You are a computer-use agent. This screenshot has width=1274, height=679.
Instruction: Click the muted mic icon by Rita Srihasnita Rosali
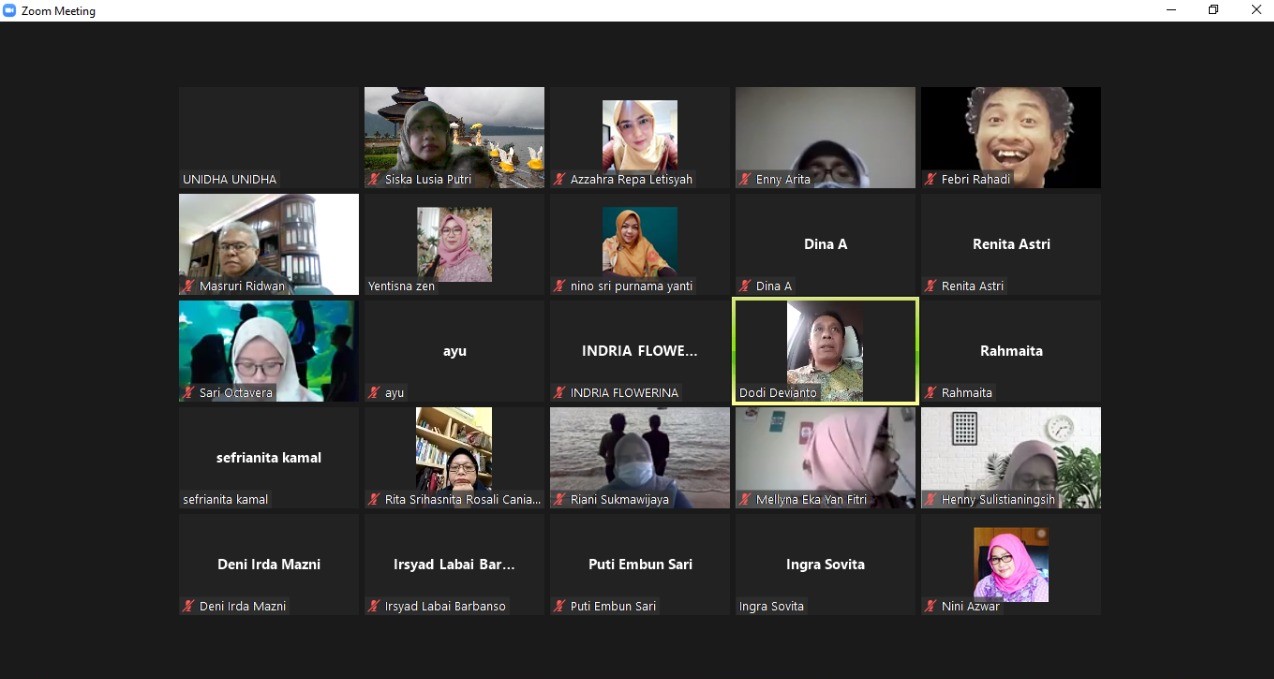(x=374, y=499)
